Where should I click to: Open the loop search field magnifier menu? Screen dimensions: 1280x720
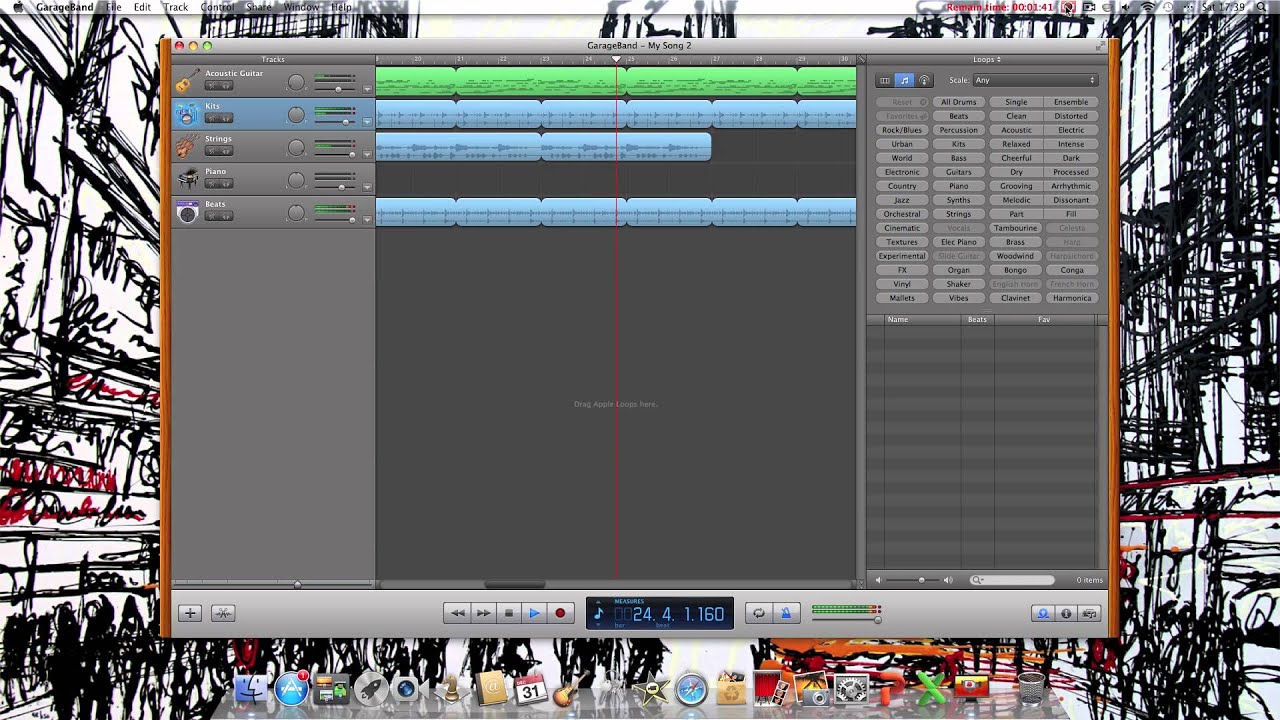(x=977, y=580)
